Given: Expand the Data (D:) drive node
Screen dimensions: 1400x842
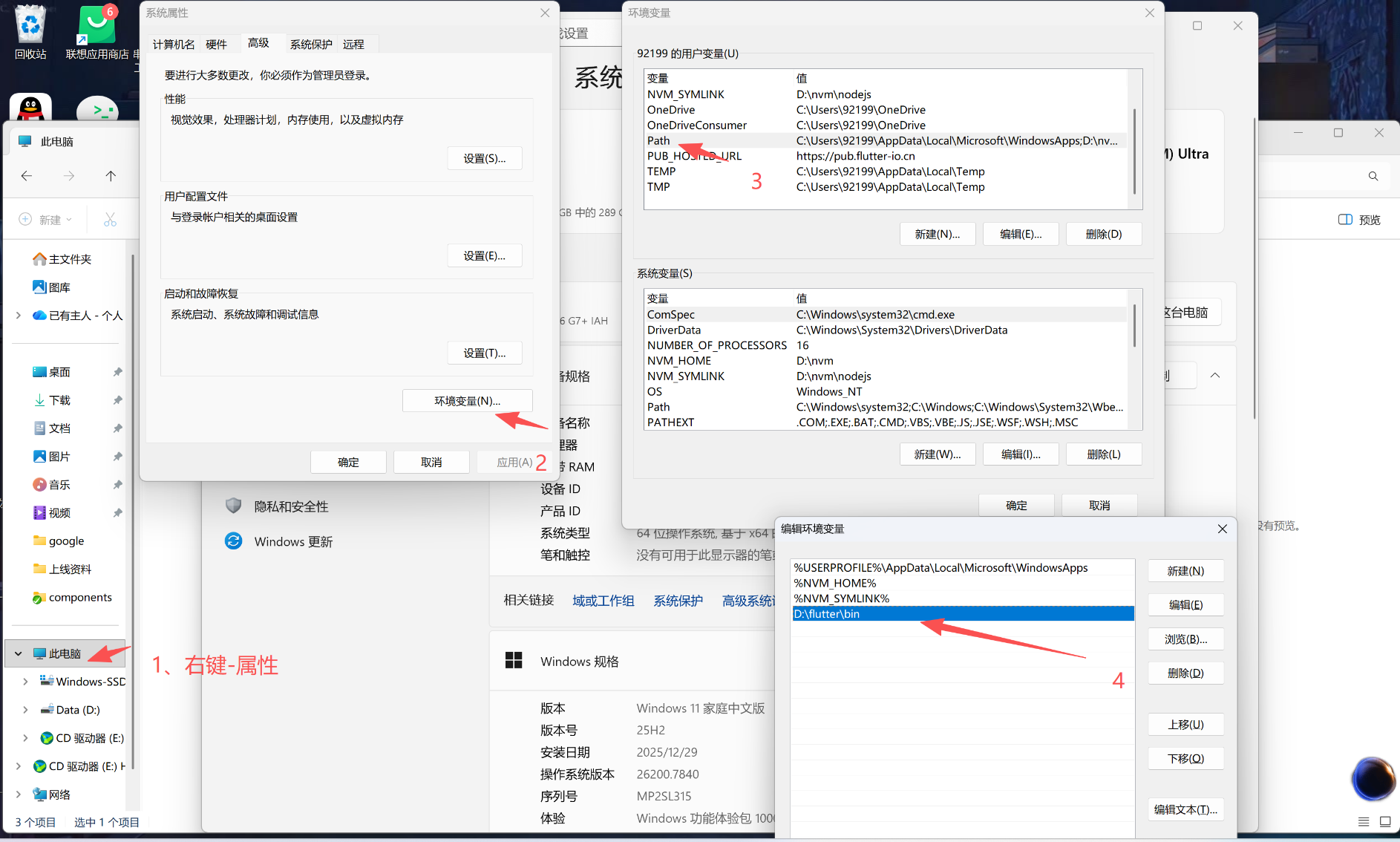Looking at the screenshot, I should [26, 710].
